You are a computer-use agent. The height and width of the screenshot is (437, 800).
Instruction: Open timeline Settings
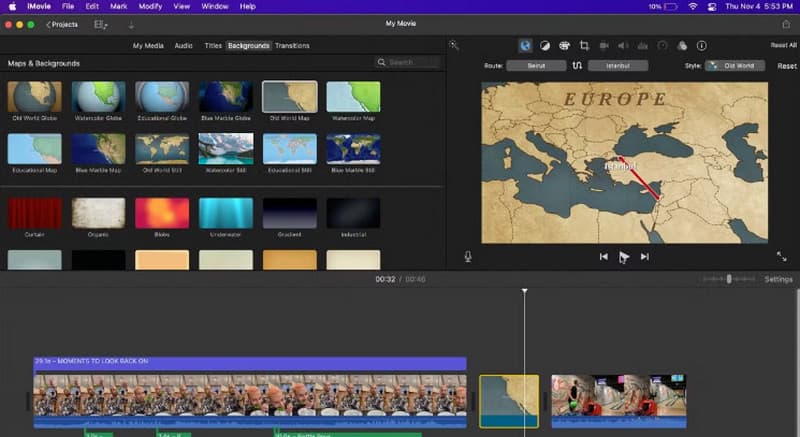[x=779, y=279]
